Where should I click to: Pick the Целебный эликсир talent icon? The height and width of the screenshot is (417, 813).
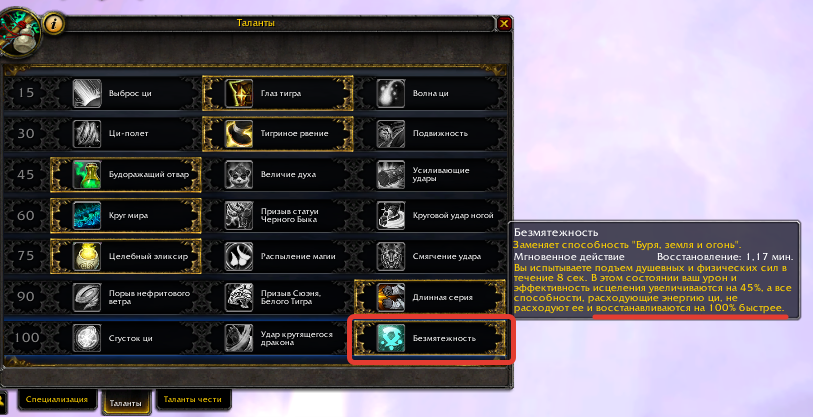click(x=87, y=256)
